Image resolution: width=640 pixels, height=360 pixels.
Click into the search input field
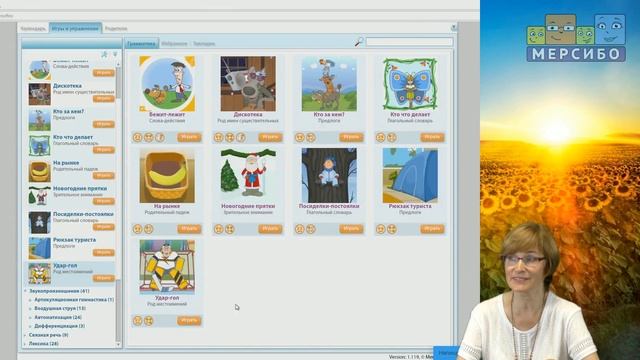(409, 42)
